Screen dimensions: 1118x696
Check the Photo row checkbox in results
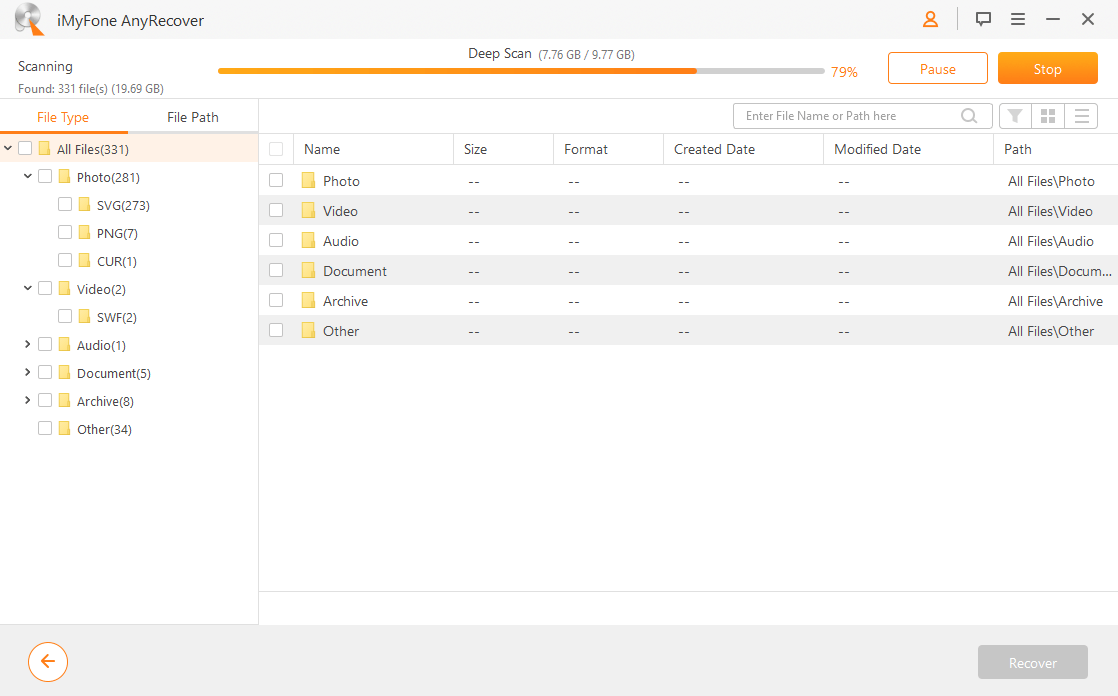click(x=277, y=180)
